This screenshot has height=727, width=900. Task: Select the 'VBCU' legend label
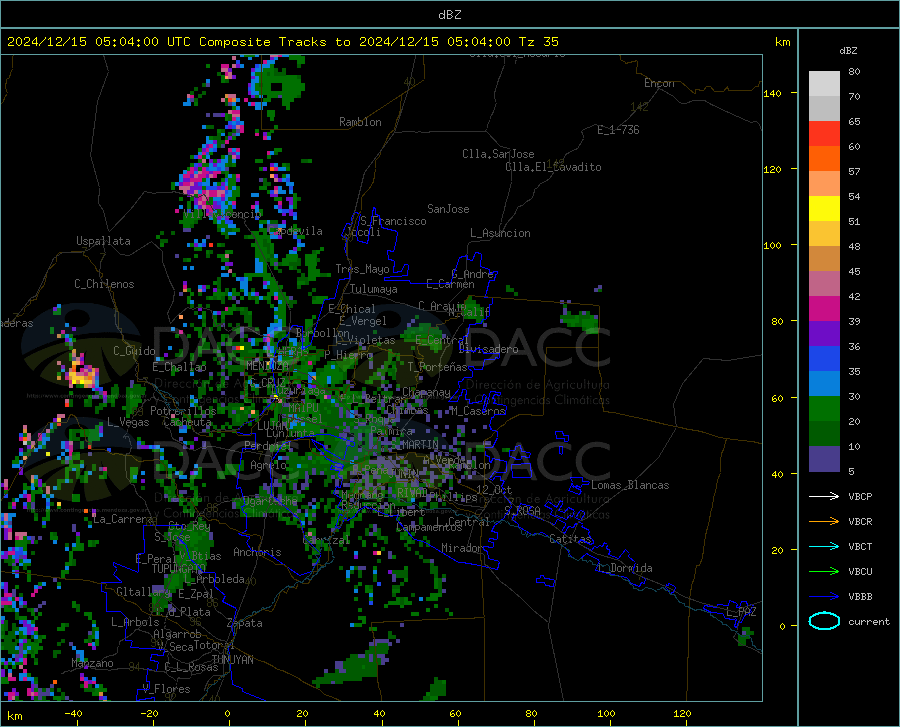[860, 572]
